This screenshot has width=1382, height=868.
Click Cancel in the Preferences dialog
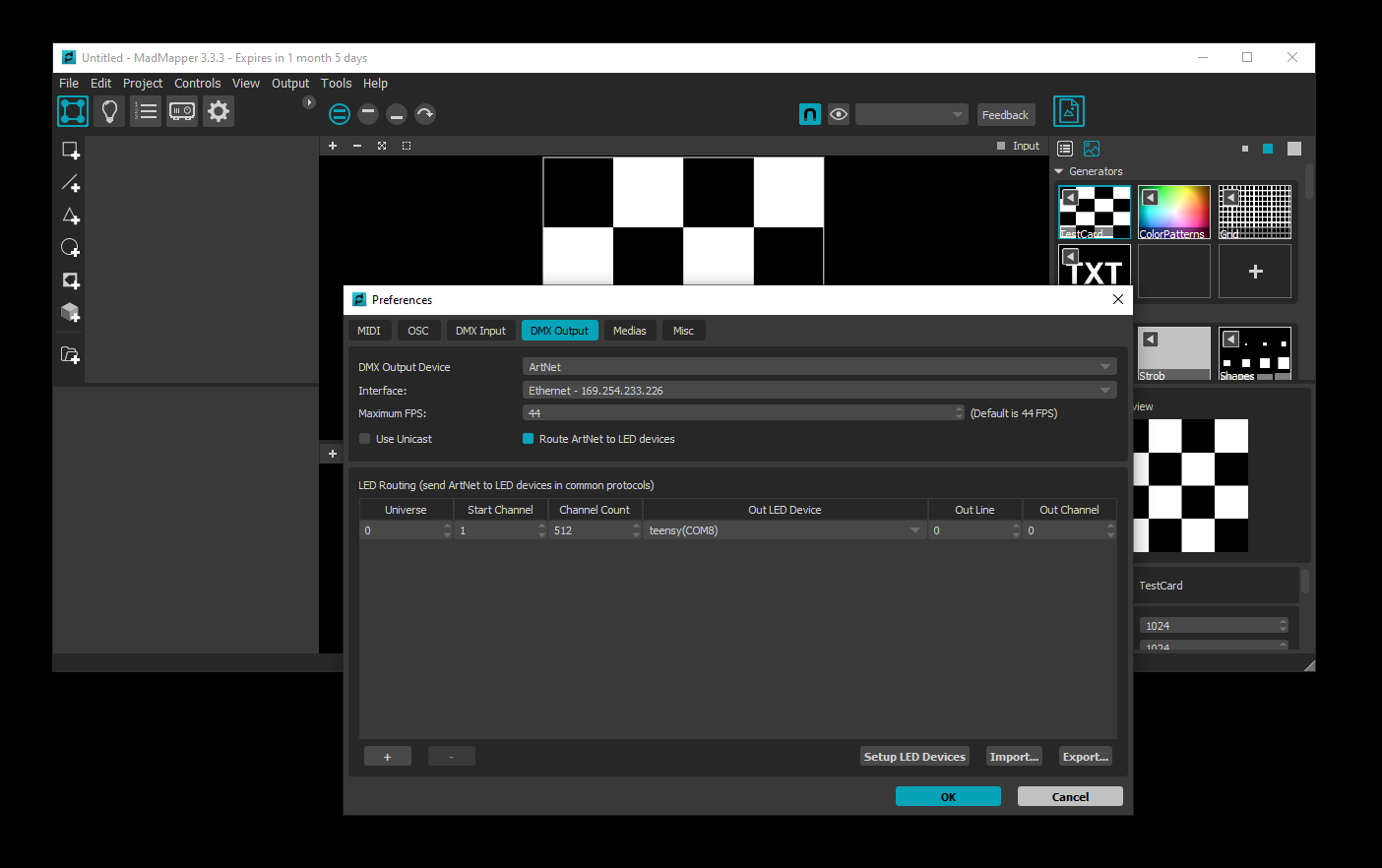1070,796
